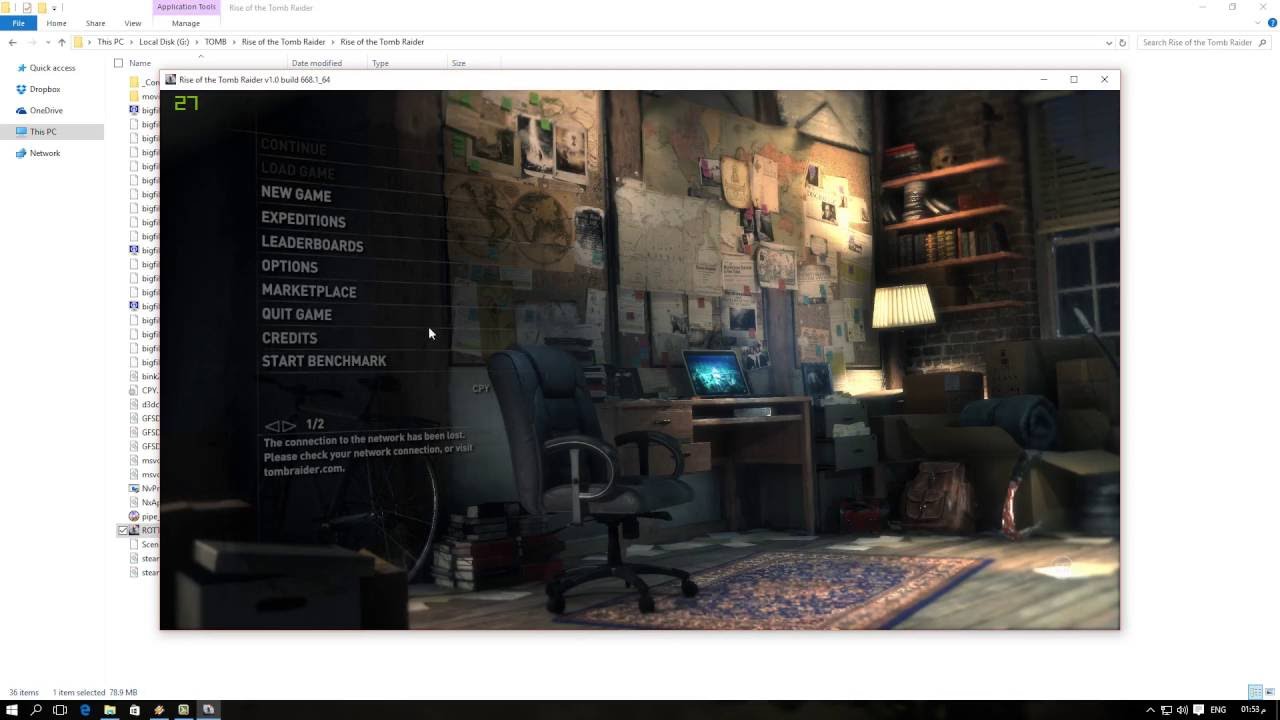1280x720 pixels.
Task: Open Microsoft Store taskbar icon
Action: [x=134, y=710]
